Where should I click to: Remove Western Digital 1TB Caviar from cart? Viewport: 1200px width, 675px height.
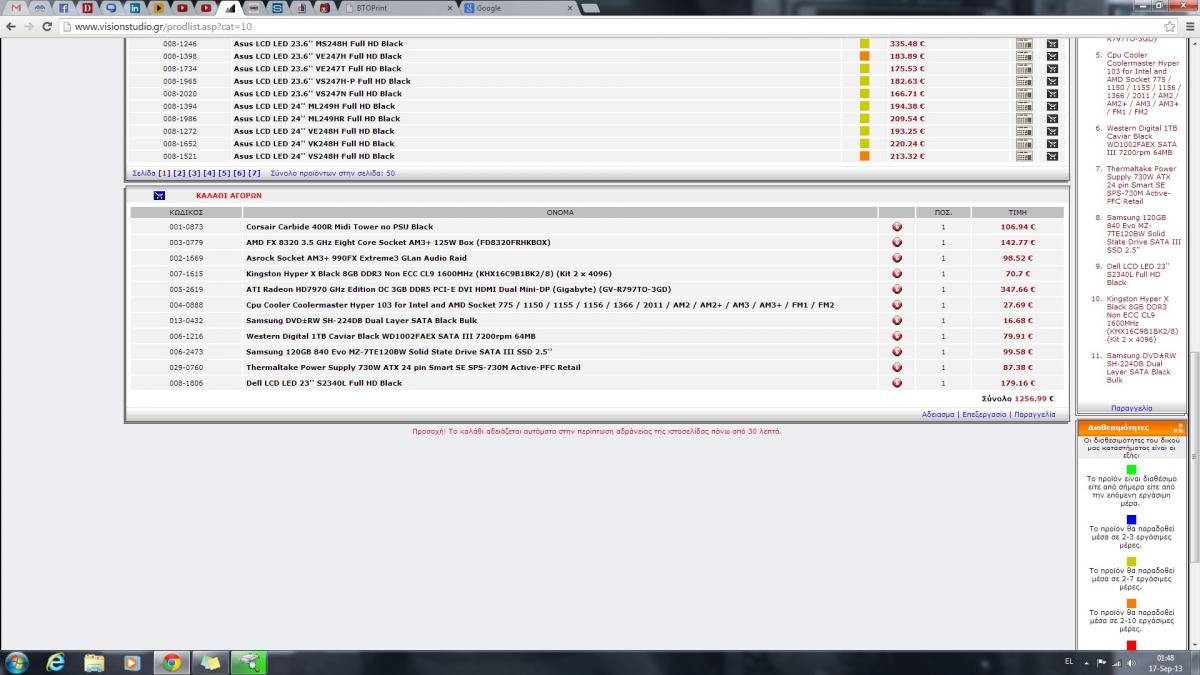(x=897, y=336)
